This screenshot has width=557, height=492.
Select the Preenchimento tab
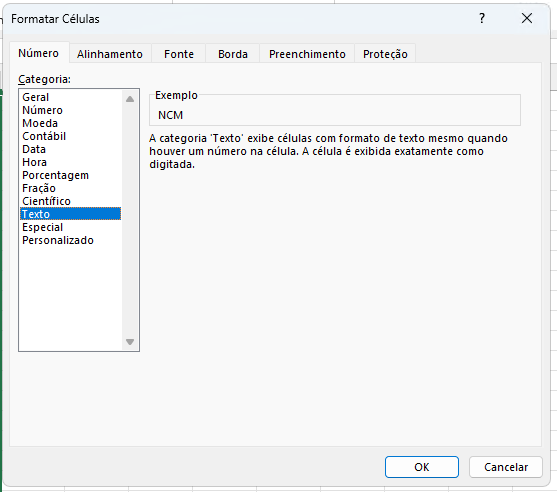point(307,54)
